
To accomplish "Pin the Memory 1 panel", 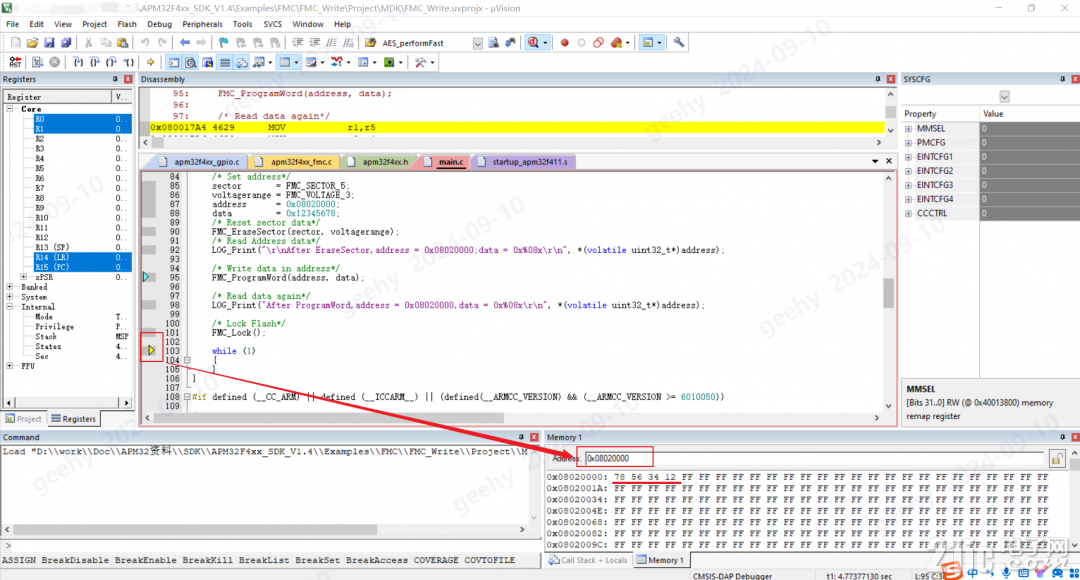I will 1062,437.
